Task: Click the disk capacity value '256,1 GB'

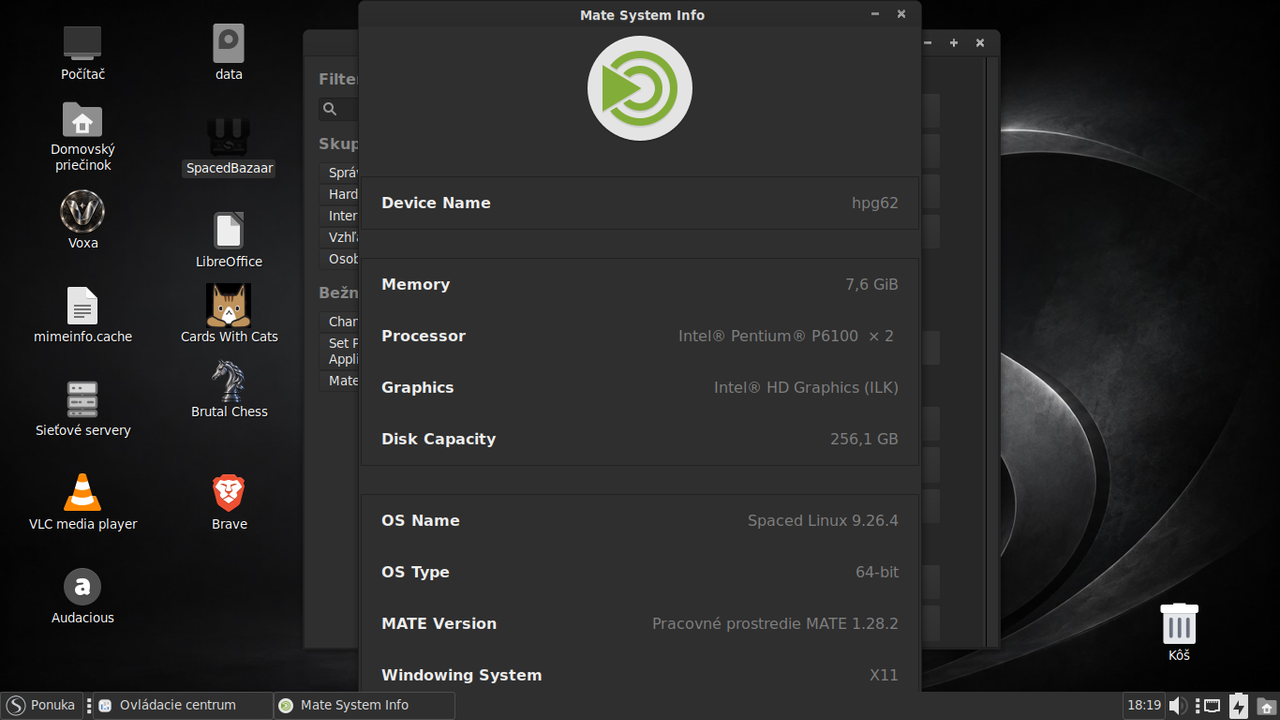Action: click(864, 439)
